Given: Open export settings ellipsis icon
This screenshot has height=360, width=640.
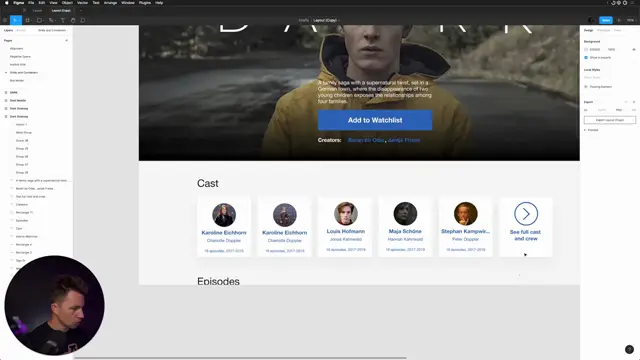Looking at the screenshot, I should tap(633, 110).
